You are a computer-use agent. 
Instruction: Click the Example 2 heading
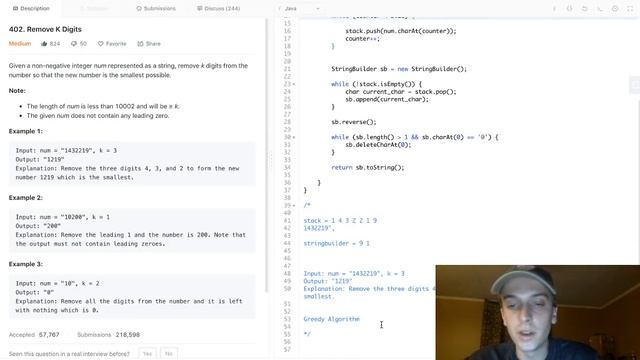pos(26,198)
